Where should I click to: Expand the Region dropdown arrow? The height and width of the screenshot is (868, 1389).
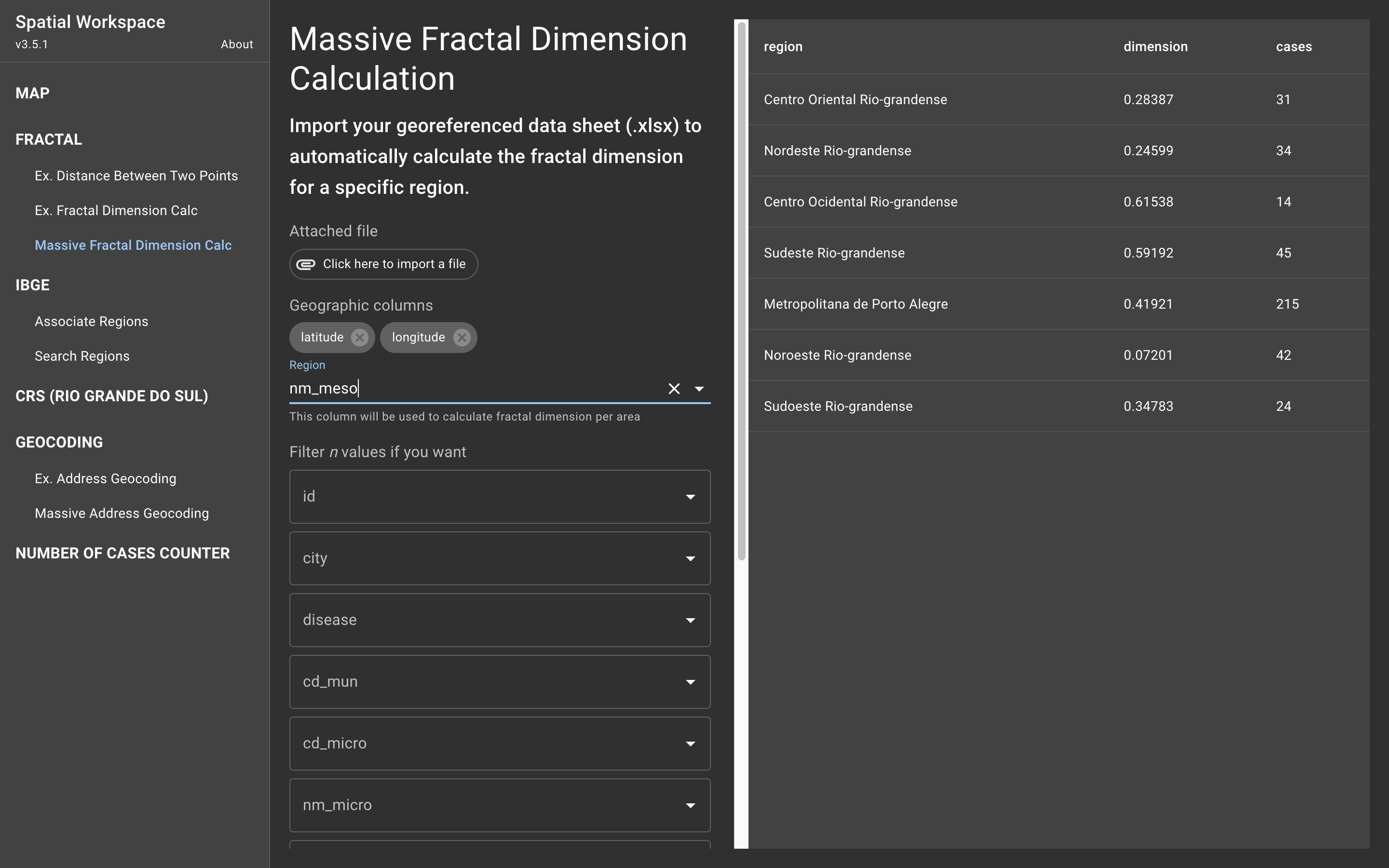pyautogui.click(x=698, y=389)
